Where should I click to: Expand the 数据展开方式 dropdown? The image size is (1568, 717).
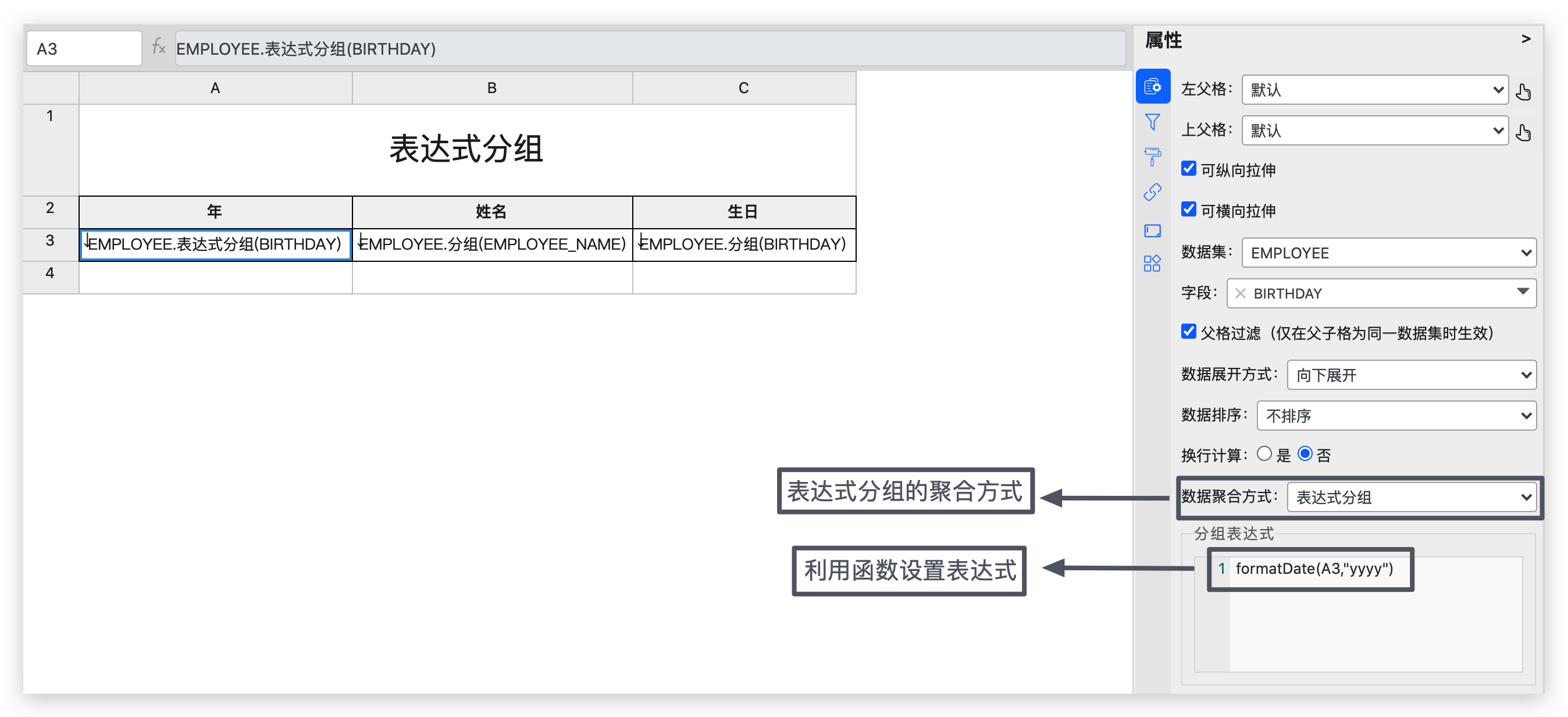(x=1411, y=375)
